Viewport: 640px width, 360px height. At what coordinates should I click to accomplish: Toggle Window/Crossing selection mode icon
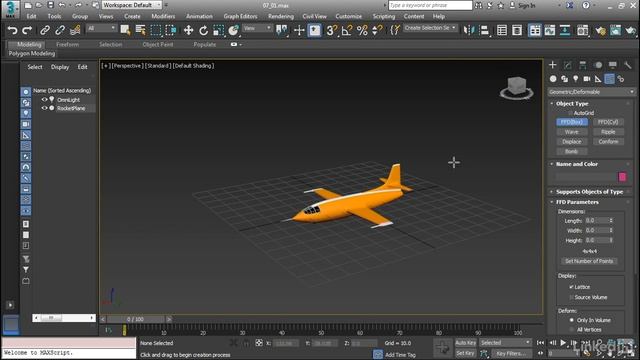pos(171,30)
